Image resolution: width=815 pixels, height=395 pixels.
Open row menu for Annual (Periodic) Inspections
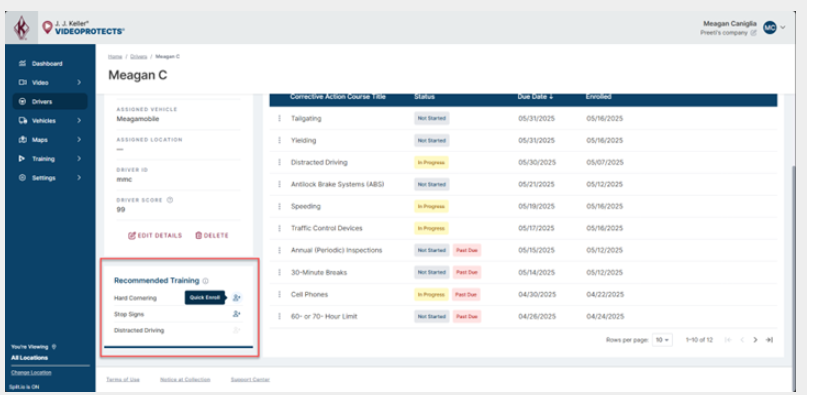tap(279, 250)
